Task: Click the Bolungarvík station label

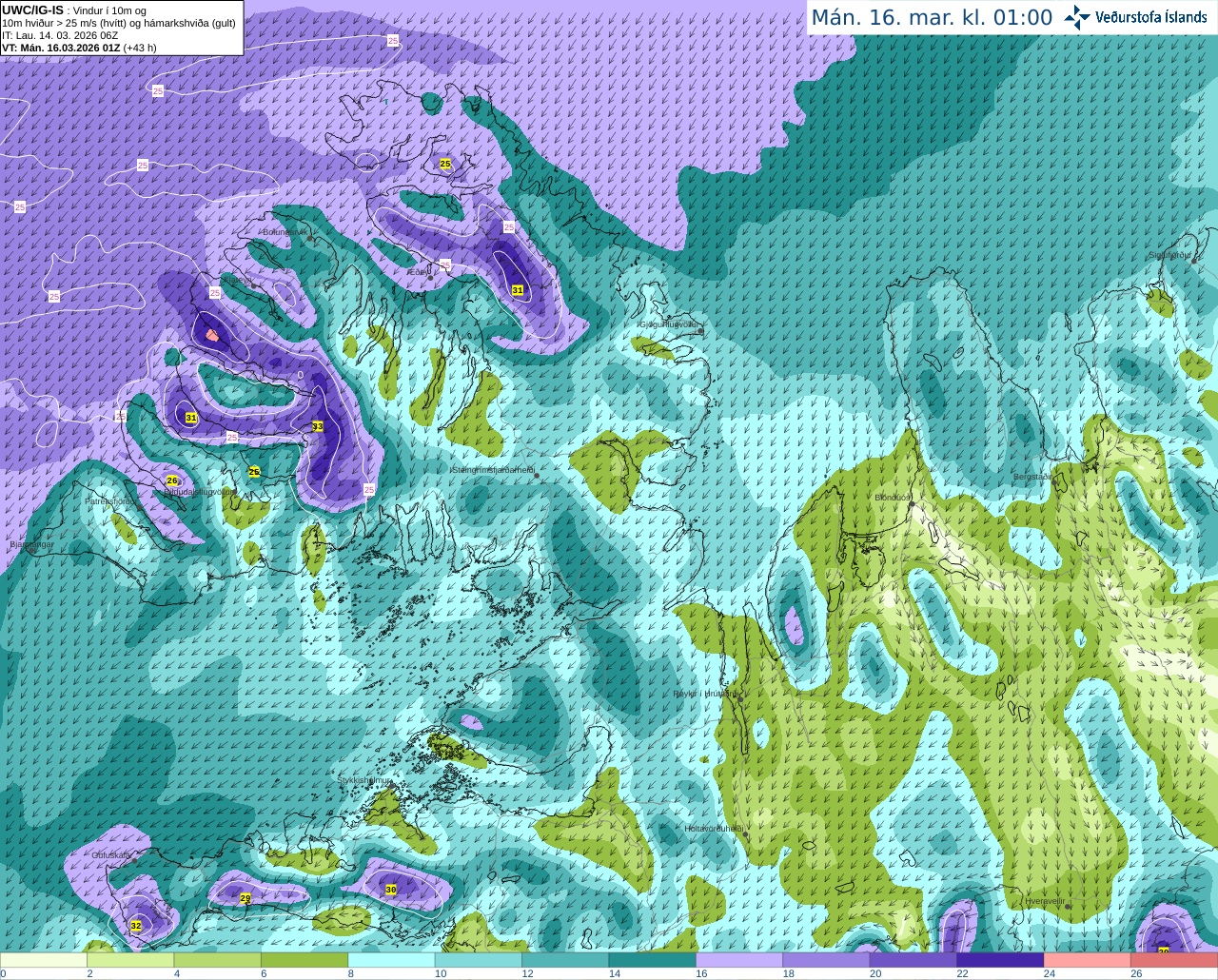Action: (284, 232)
